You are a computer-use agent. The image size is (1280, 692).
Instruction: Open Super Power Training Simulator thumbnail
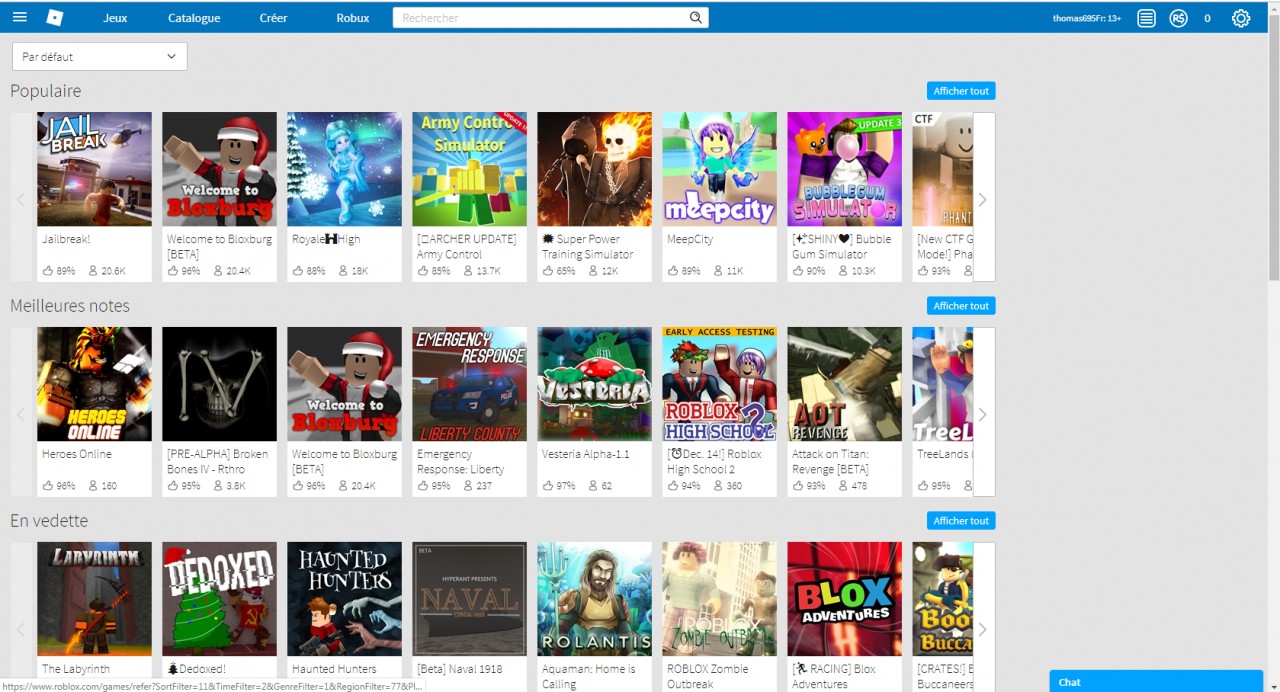pyautogui.click(x=594, y=169)
